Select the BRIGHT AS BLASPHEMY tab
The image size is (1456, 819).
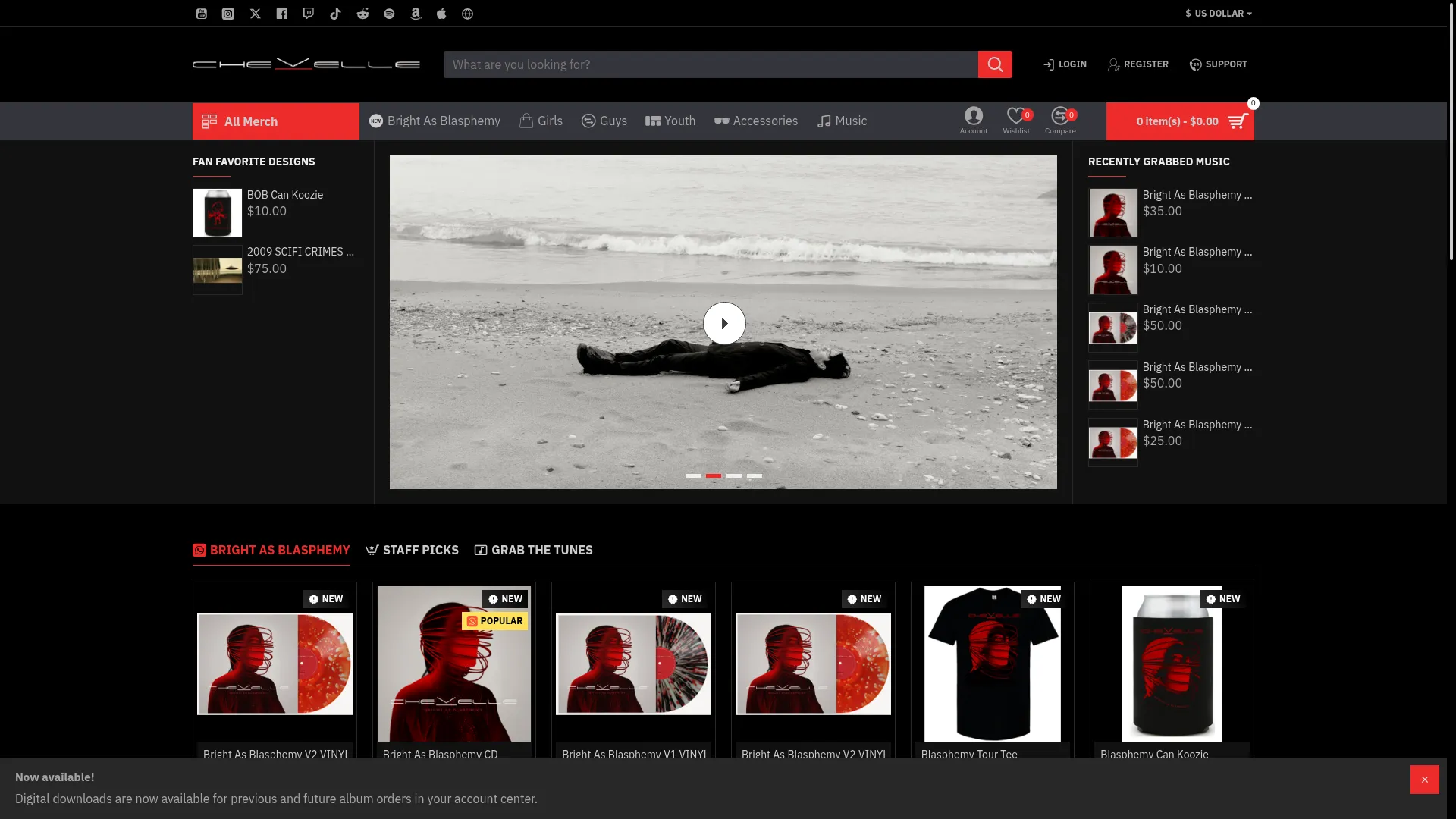click(x=271, y=551)
